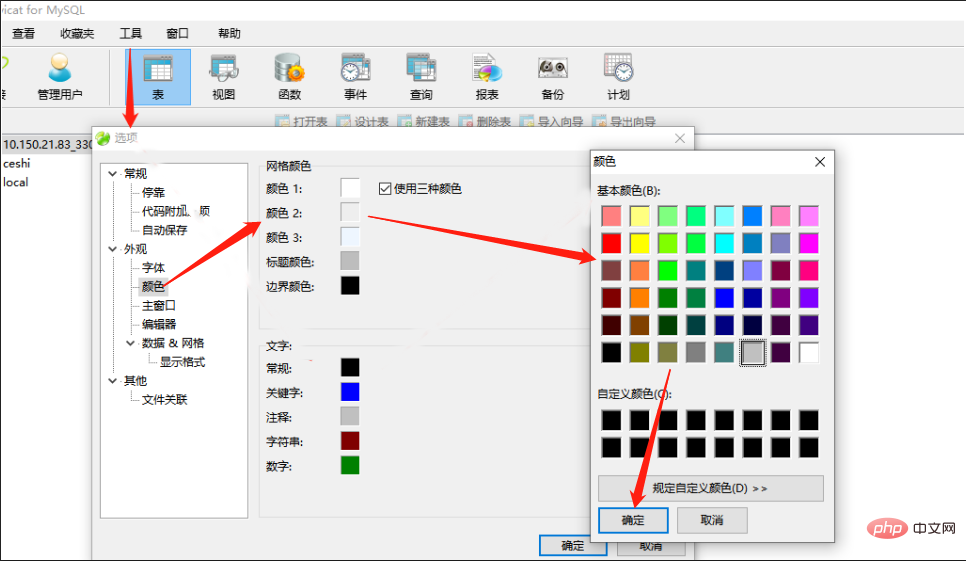The height and width of the screenshot is (561, 966).
Task: Cancel the color dialog with 取消
Action: [712, 520]
